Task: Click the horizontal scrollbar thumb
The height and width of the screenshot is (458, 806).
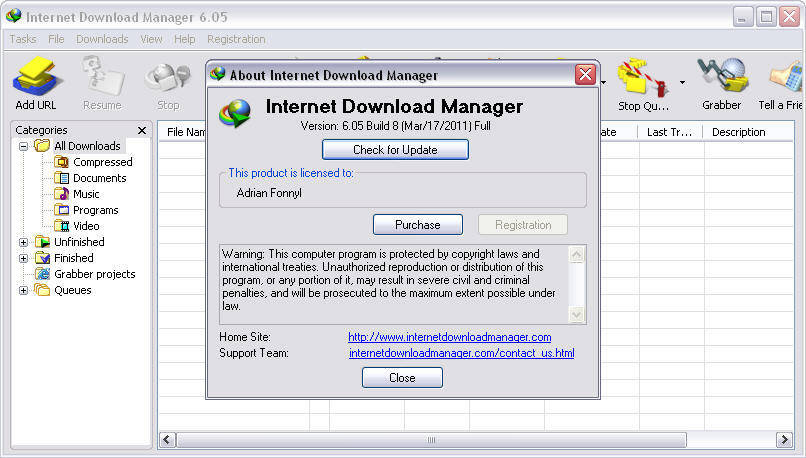Action: click(431, 440)
